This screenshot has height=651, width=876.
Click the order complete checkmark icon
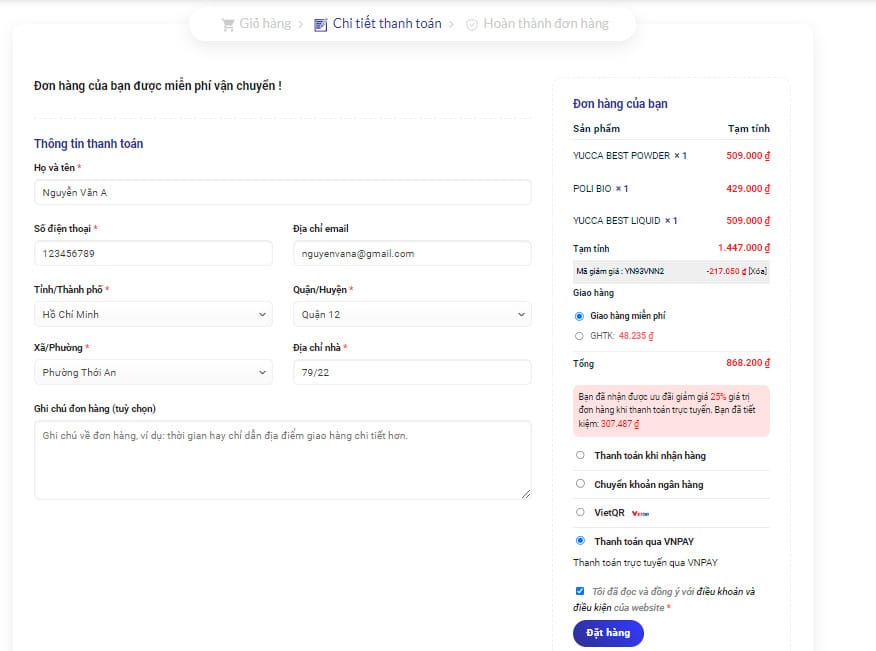click(x=472, y=24)
